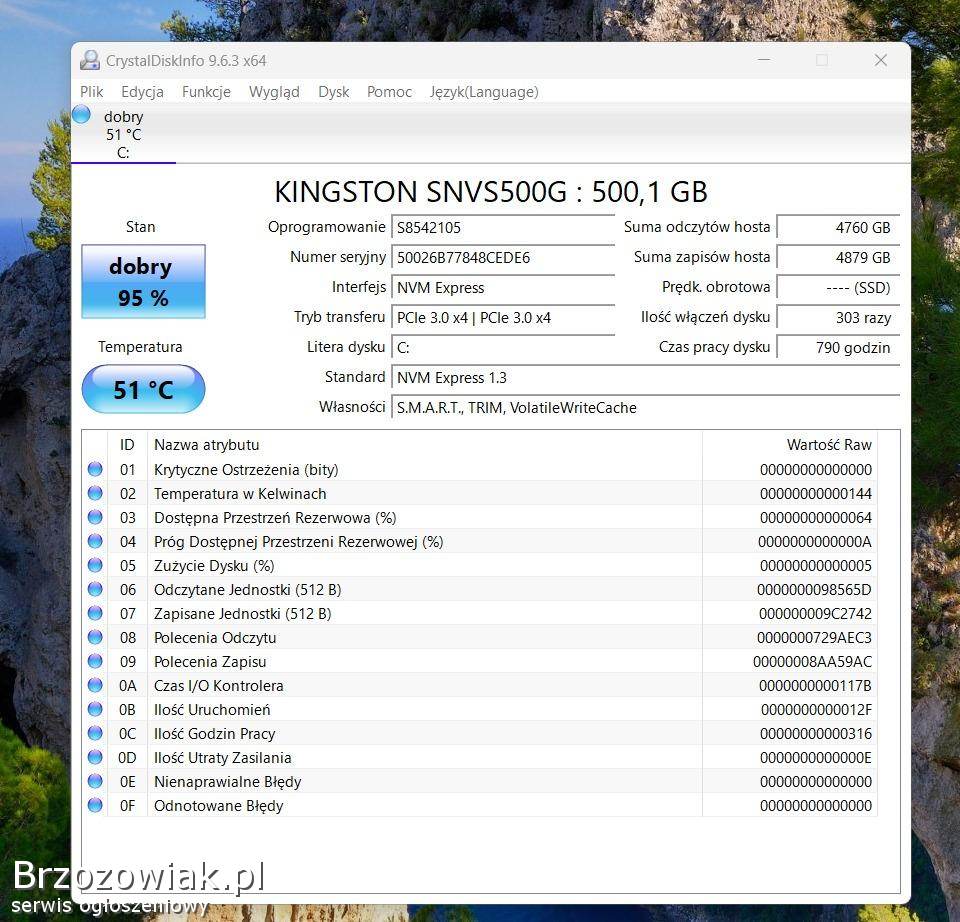
Task: Close the CrystalDiskInfo window
Action: pyautogui.click(x=880, y=60)
